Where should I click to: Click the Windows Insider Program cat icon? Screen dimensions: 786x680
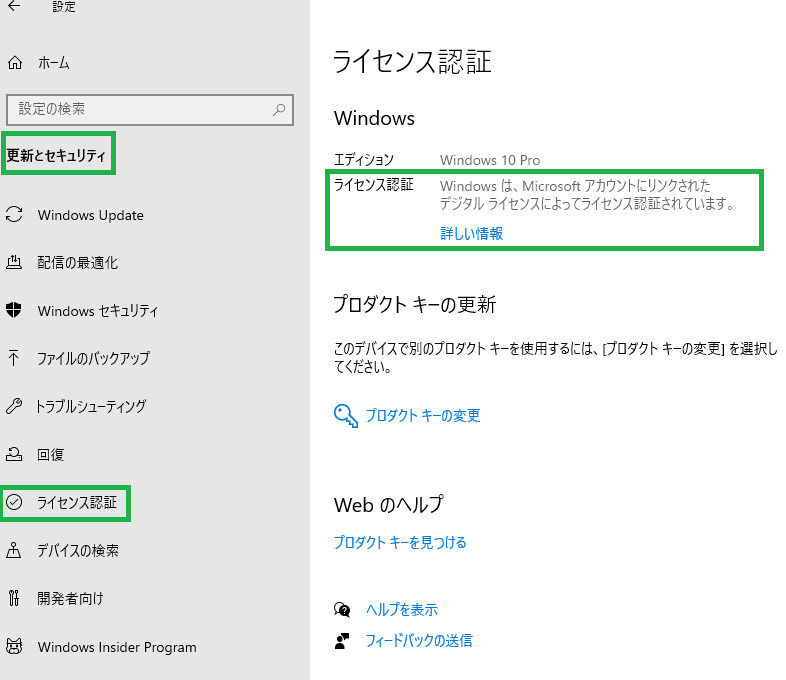click(14, 646)
